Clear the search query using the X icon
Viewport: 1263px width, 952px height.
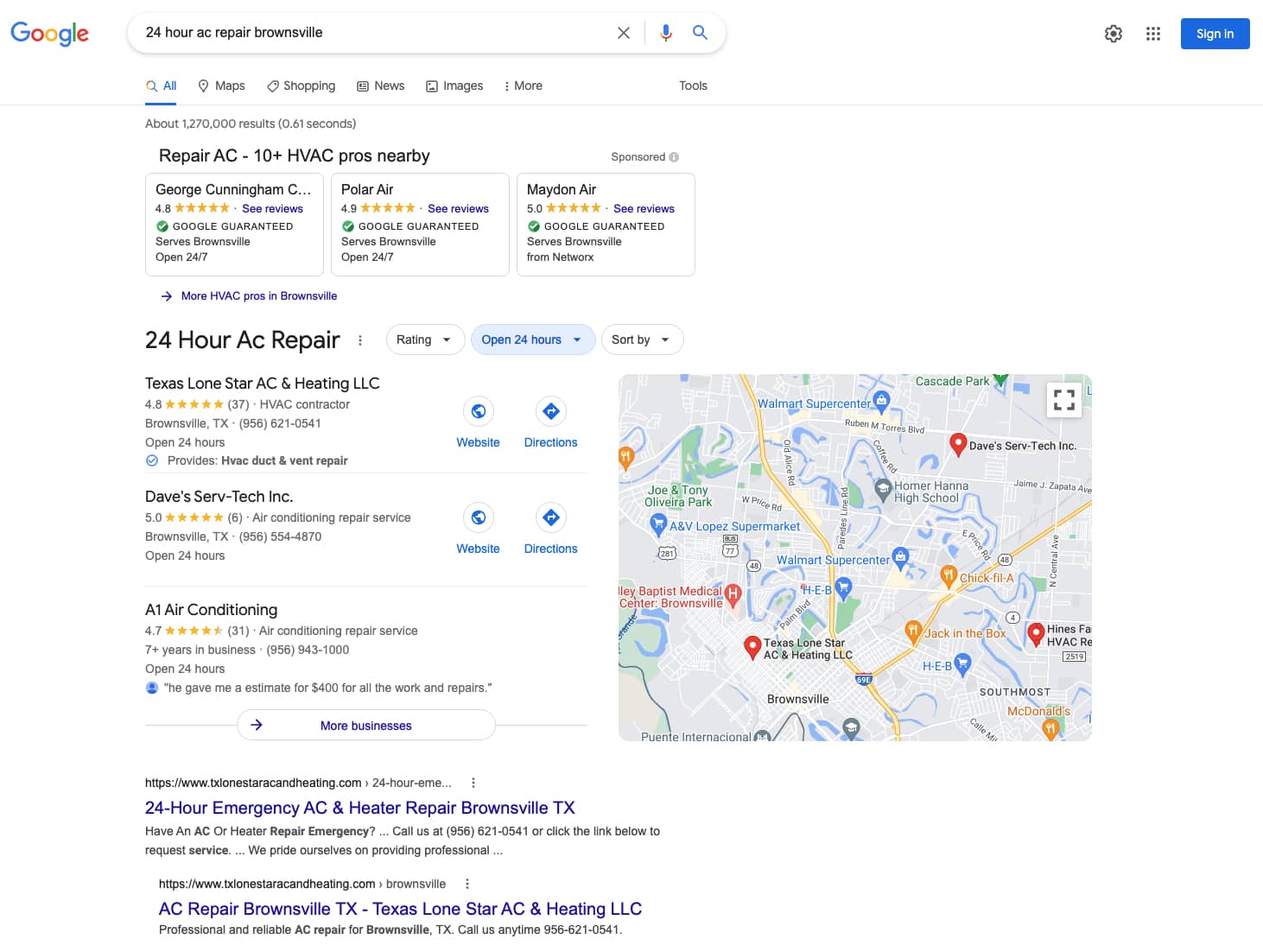pos(623,32)
